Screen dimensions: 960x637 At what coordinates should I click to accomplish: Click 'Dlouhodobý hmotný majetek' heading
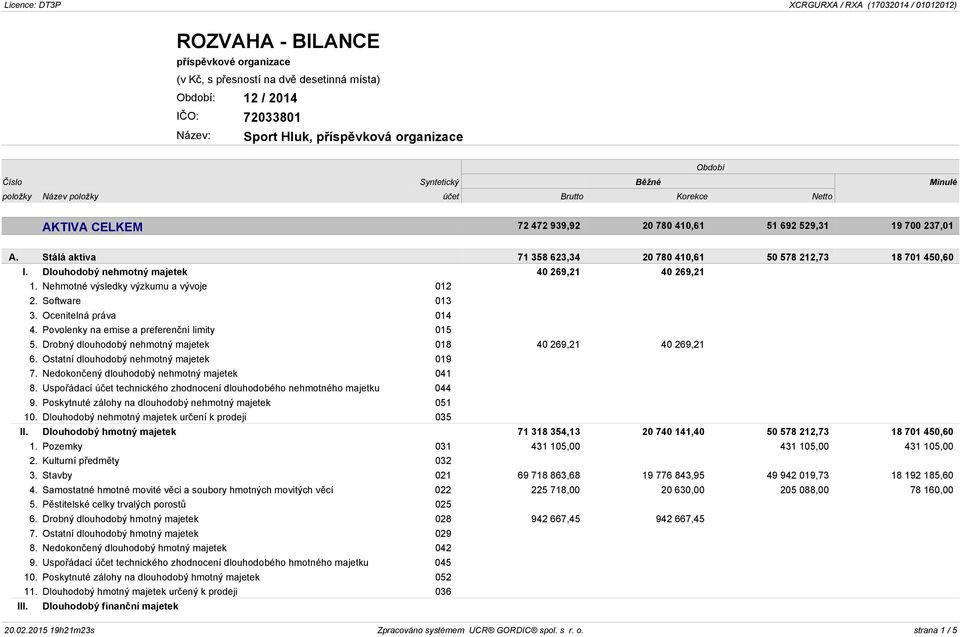point(109,432)
